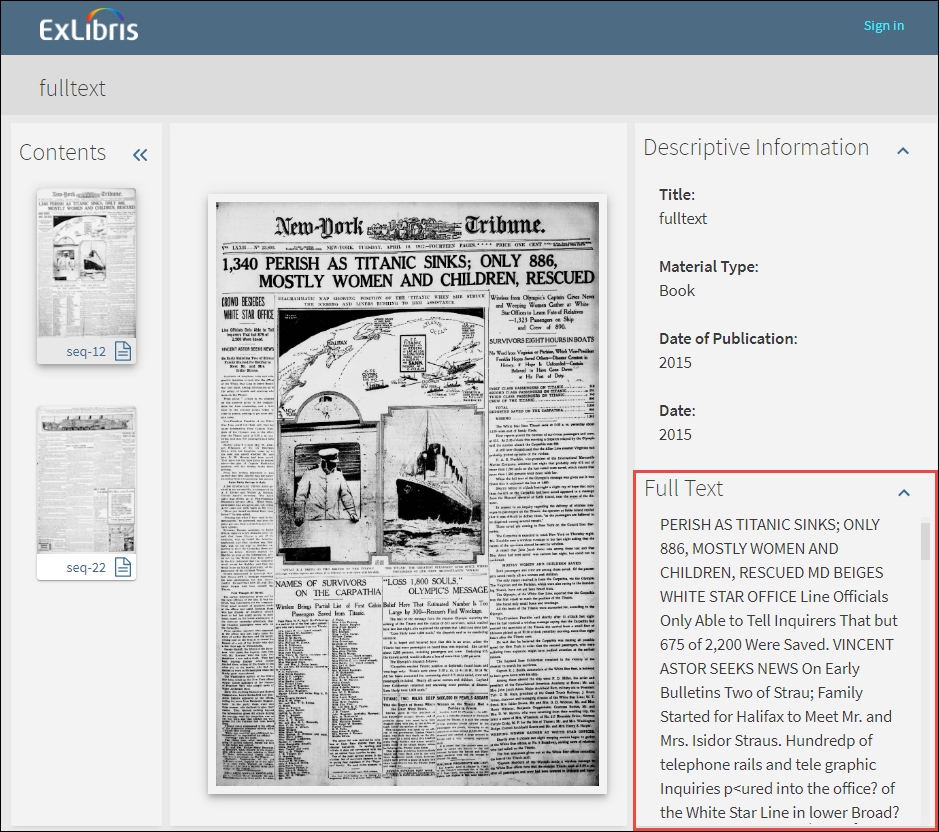Click the Full Text scrollbar thumb
Image resolution: width=939 pixels, height=832 pixels.
point(925,541)
